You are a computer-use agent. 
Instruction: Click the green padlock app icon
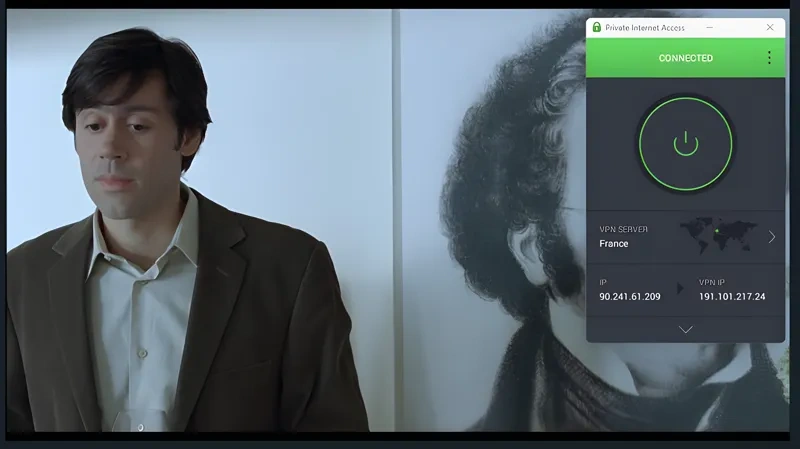pos(597,27)
